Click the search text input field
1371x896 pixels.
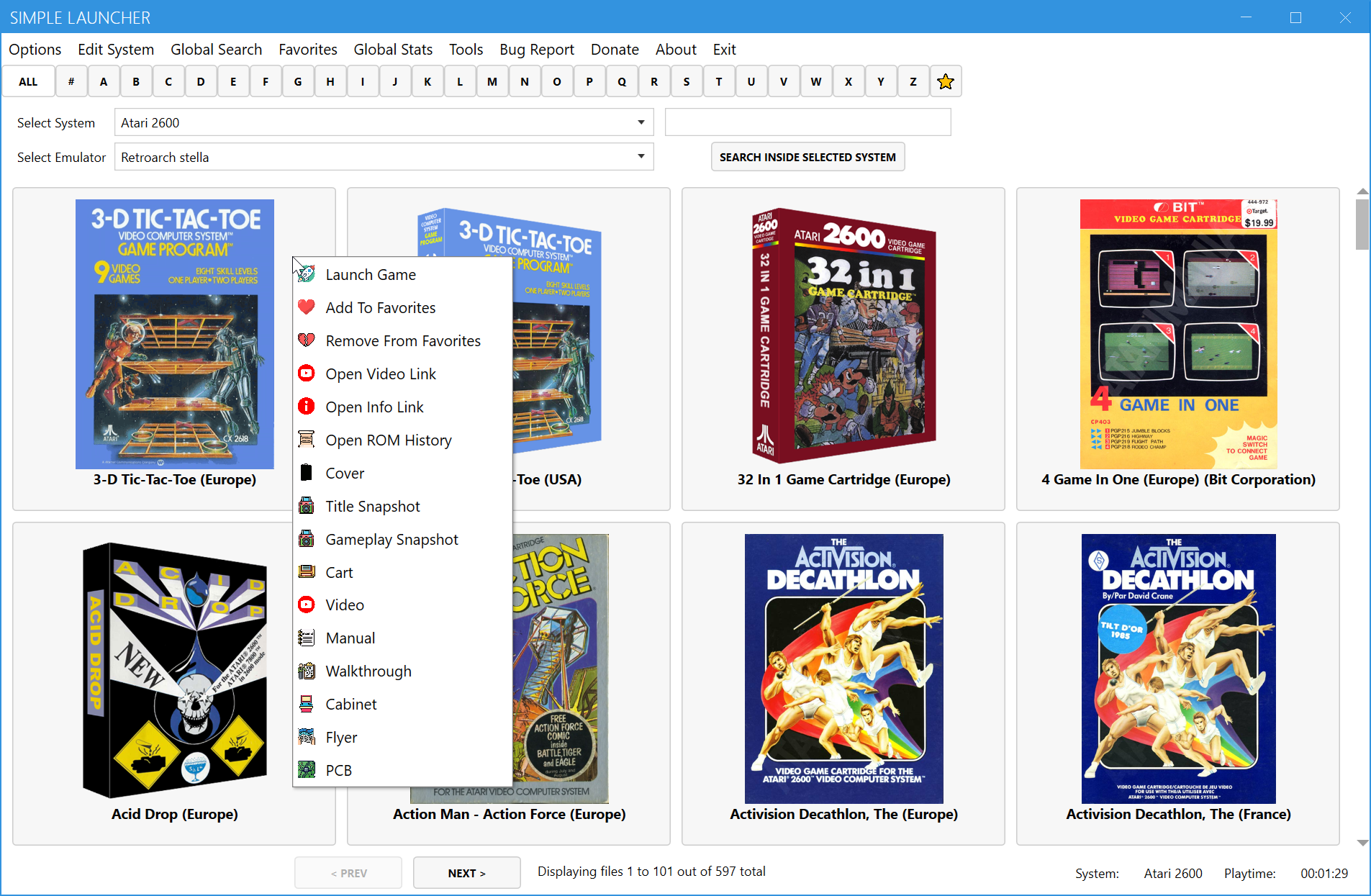[807, 122]
